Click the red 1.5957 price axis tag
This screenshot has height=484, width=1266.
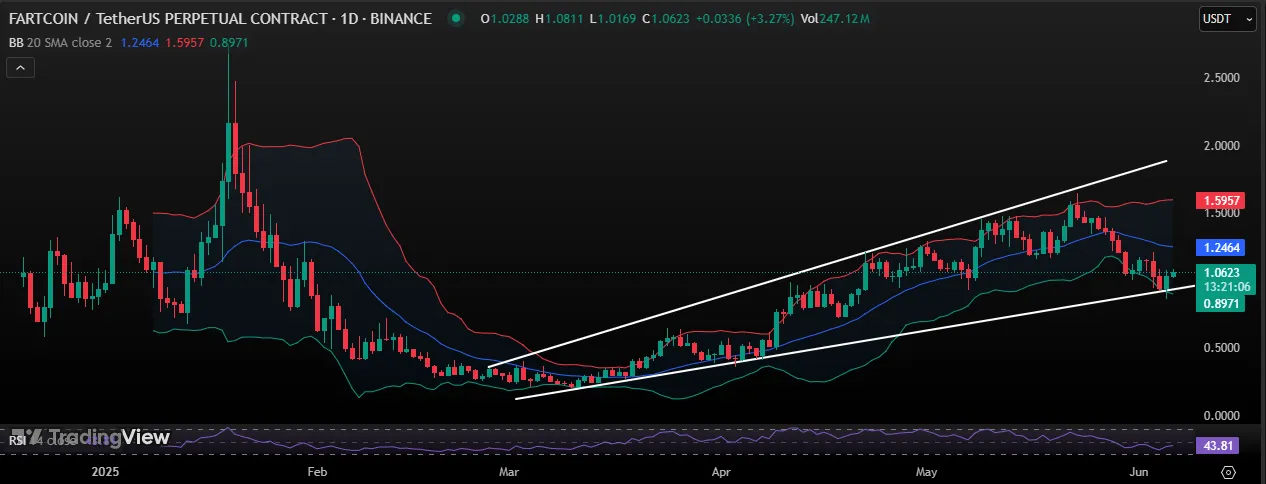(x=1219, y=200)
